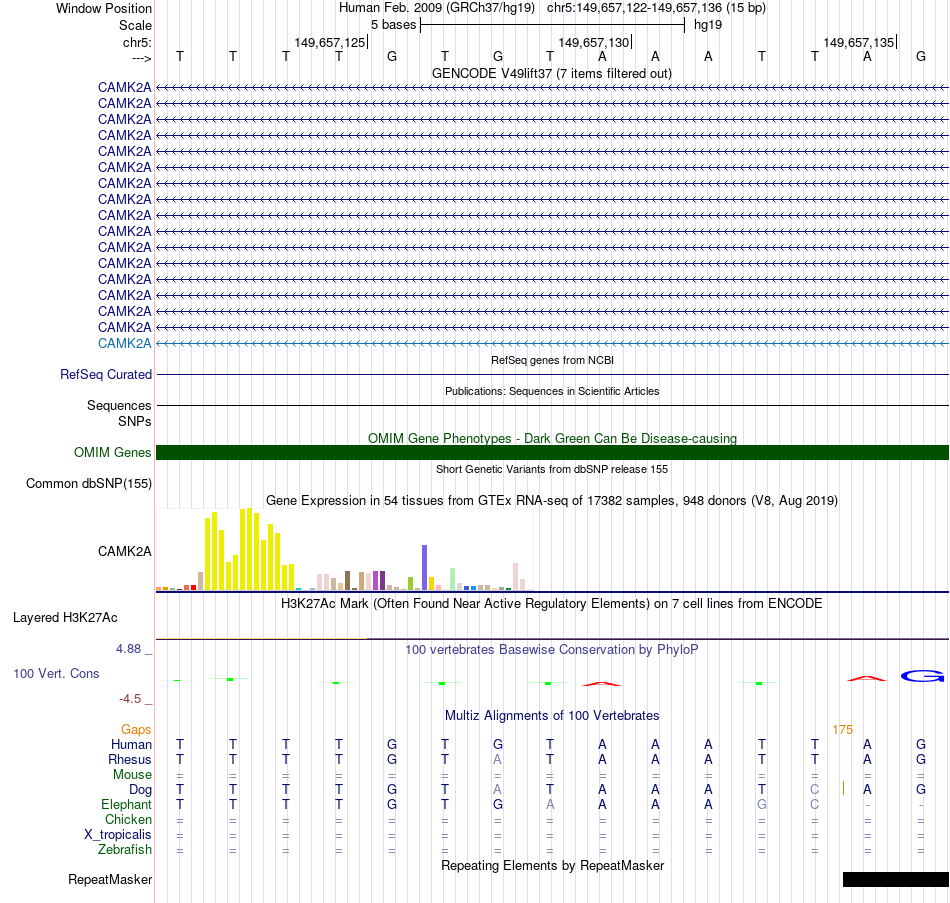Click 'Human Feb. 2009 (GRCh37/hg19)' assembly text

pyautogui.click(x=437, y=8)
